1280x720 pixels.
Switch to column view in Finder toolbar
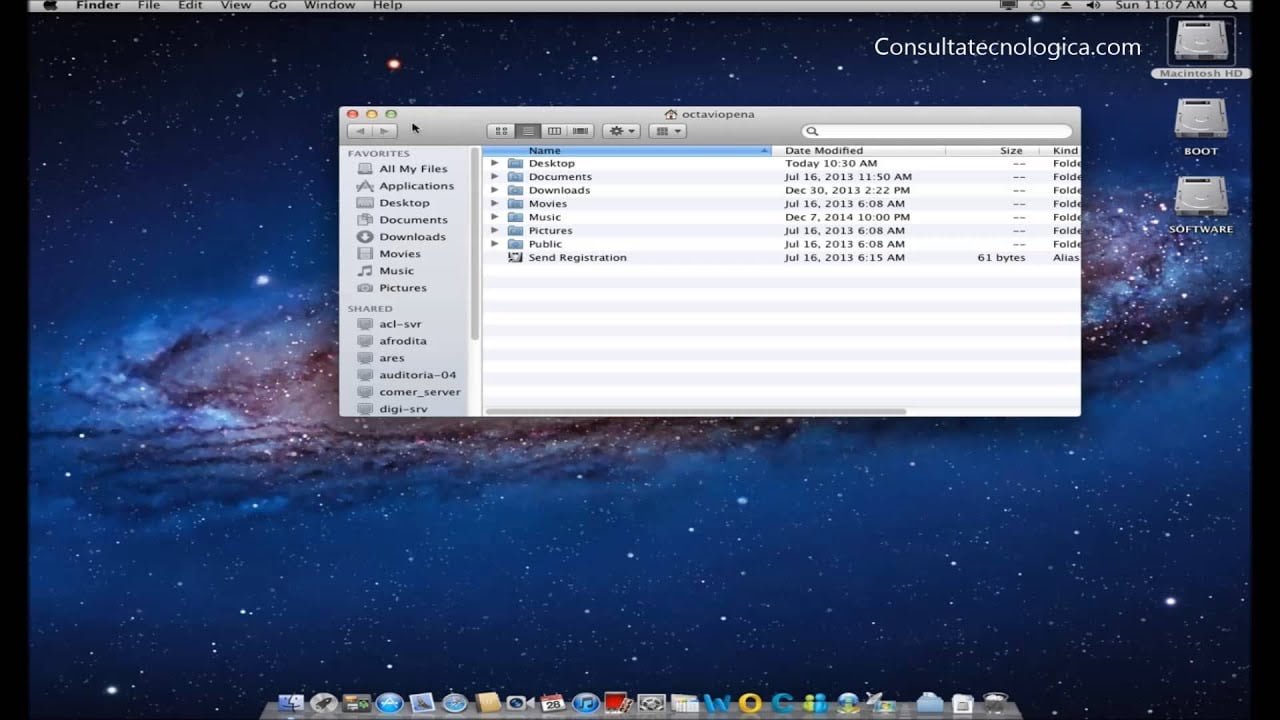(554, 131)
